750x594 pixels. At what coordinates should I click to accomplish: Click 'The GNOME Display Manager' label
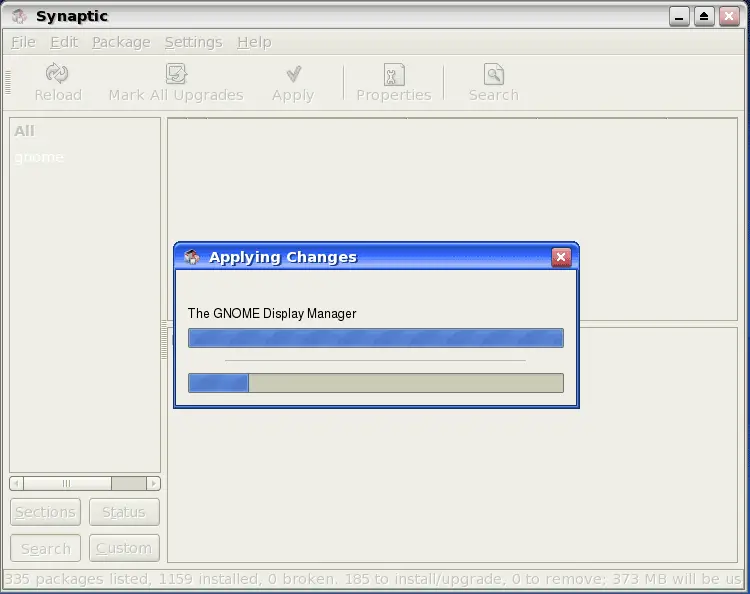coord(272,313)
